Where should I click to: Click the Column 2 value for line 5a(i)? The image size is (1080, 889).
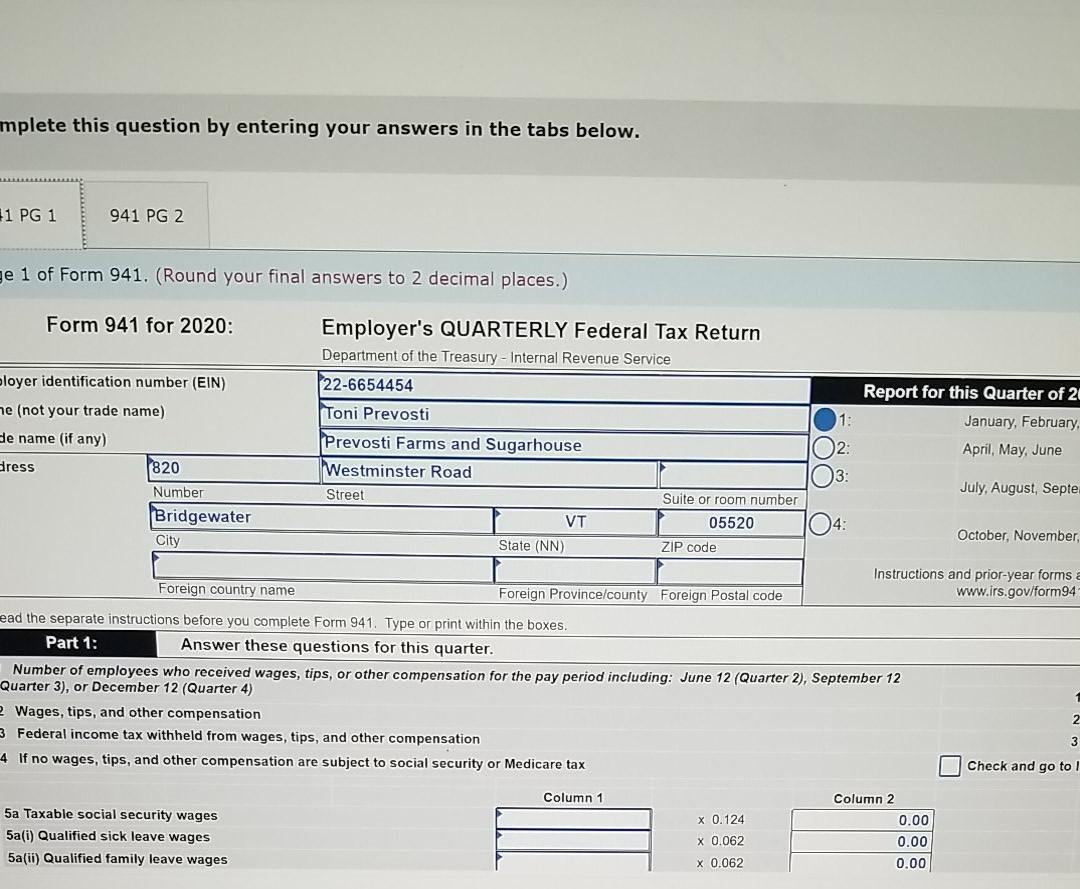862,841
